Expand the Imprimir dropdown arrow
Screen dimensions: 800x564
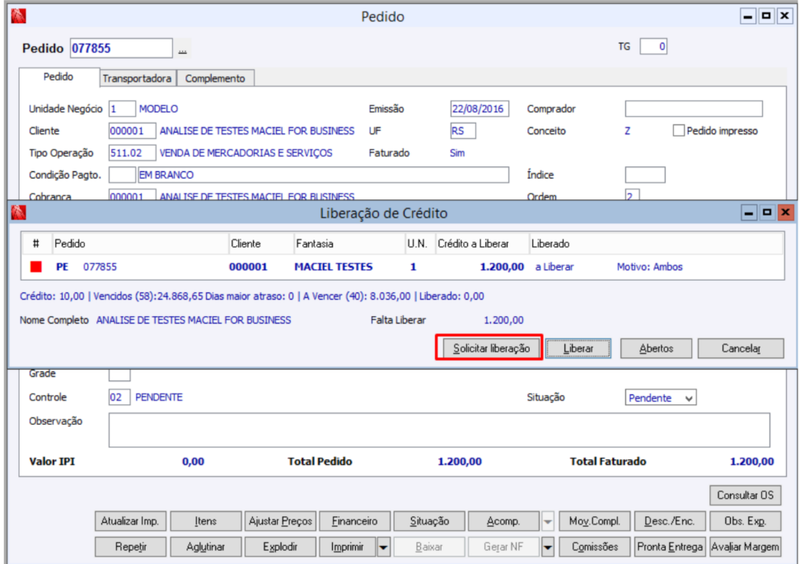383,547
